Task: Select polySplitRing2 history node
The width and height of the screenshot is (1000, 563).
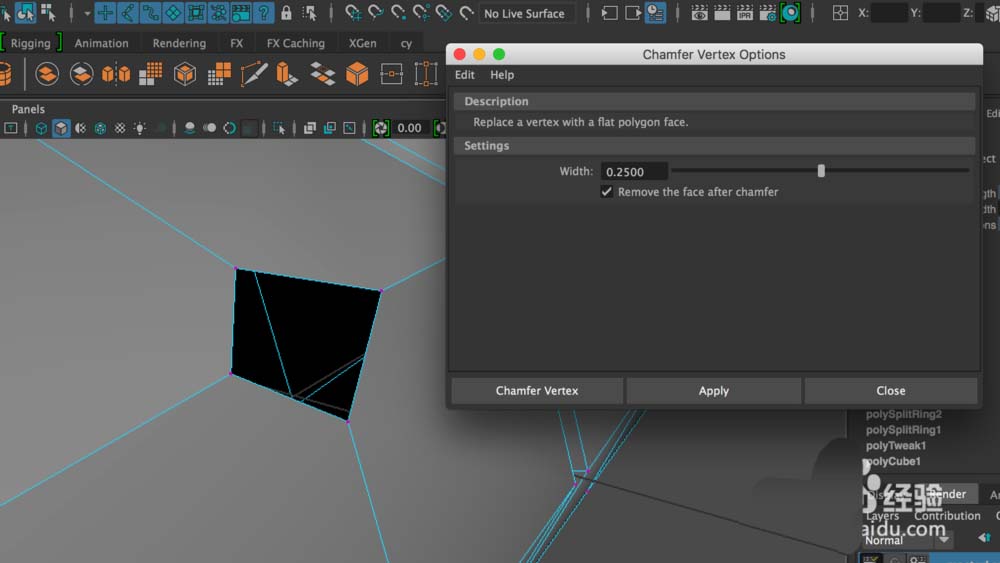Action: pyautogui.click(x=904, y=414)
